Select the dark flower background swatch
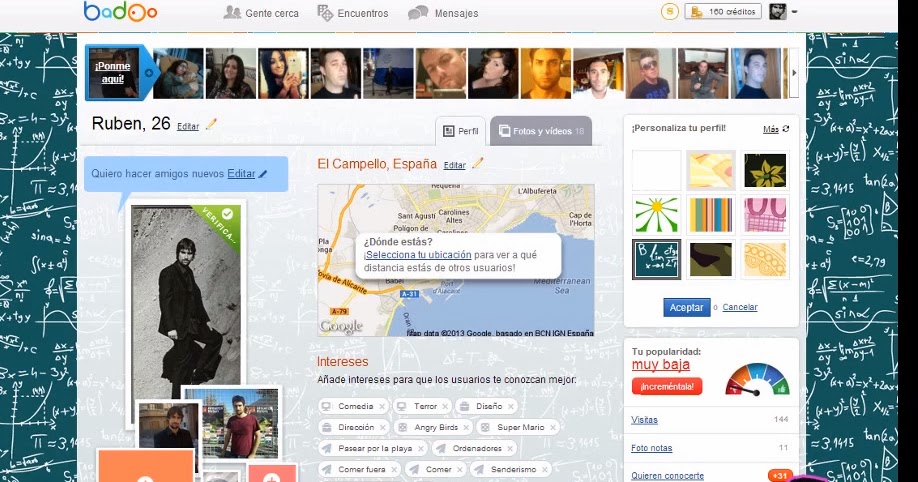 click(765, 170)
